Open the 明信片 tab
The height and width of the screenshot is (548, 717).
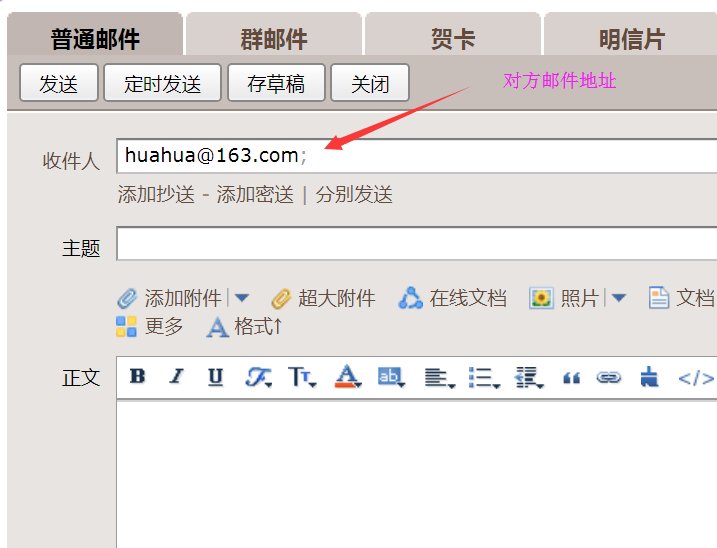[631, 35]
